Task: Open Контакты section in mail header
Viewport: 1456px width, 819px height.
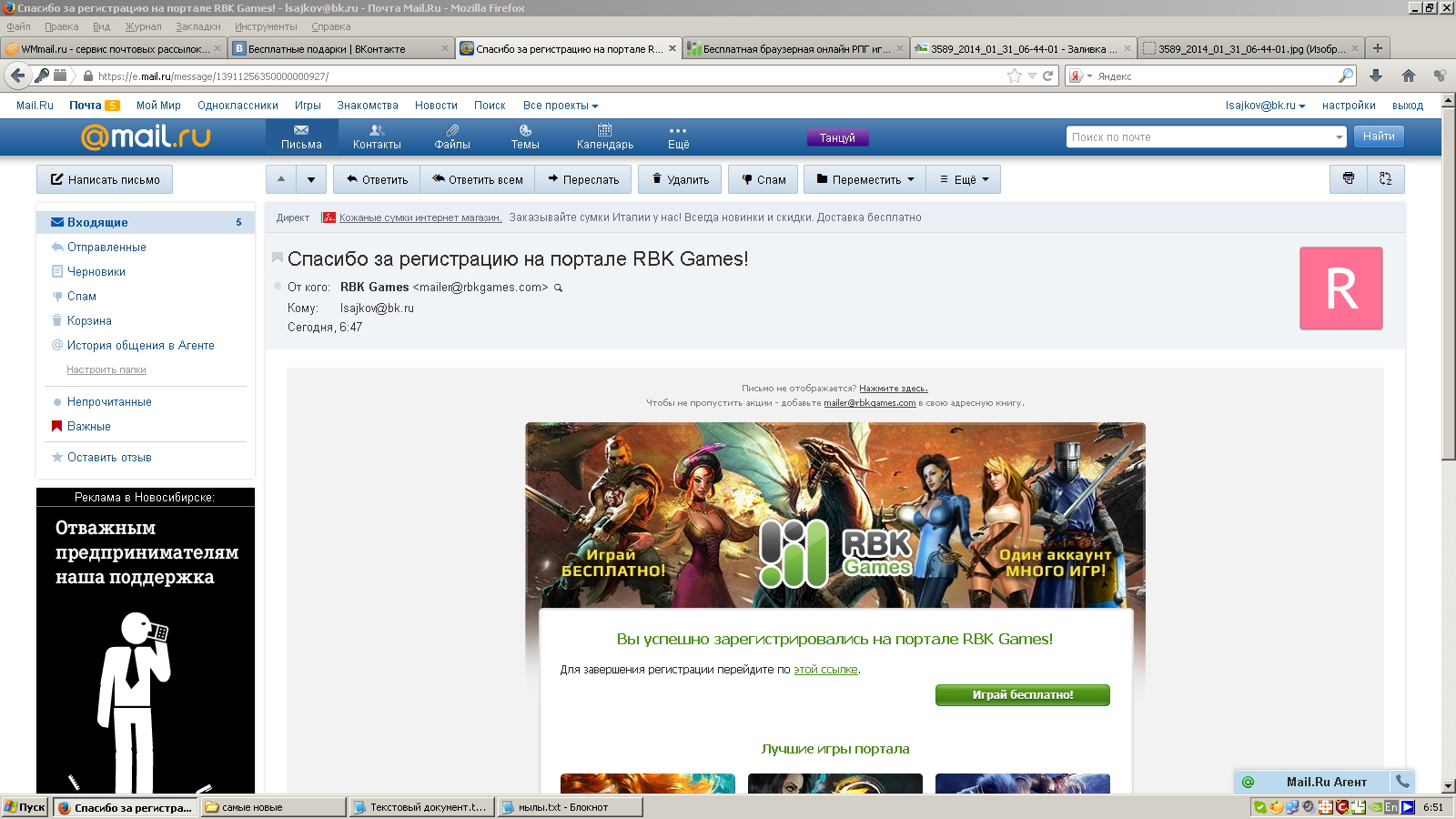Action: 377,137
